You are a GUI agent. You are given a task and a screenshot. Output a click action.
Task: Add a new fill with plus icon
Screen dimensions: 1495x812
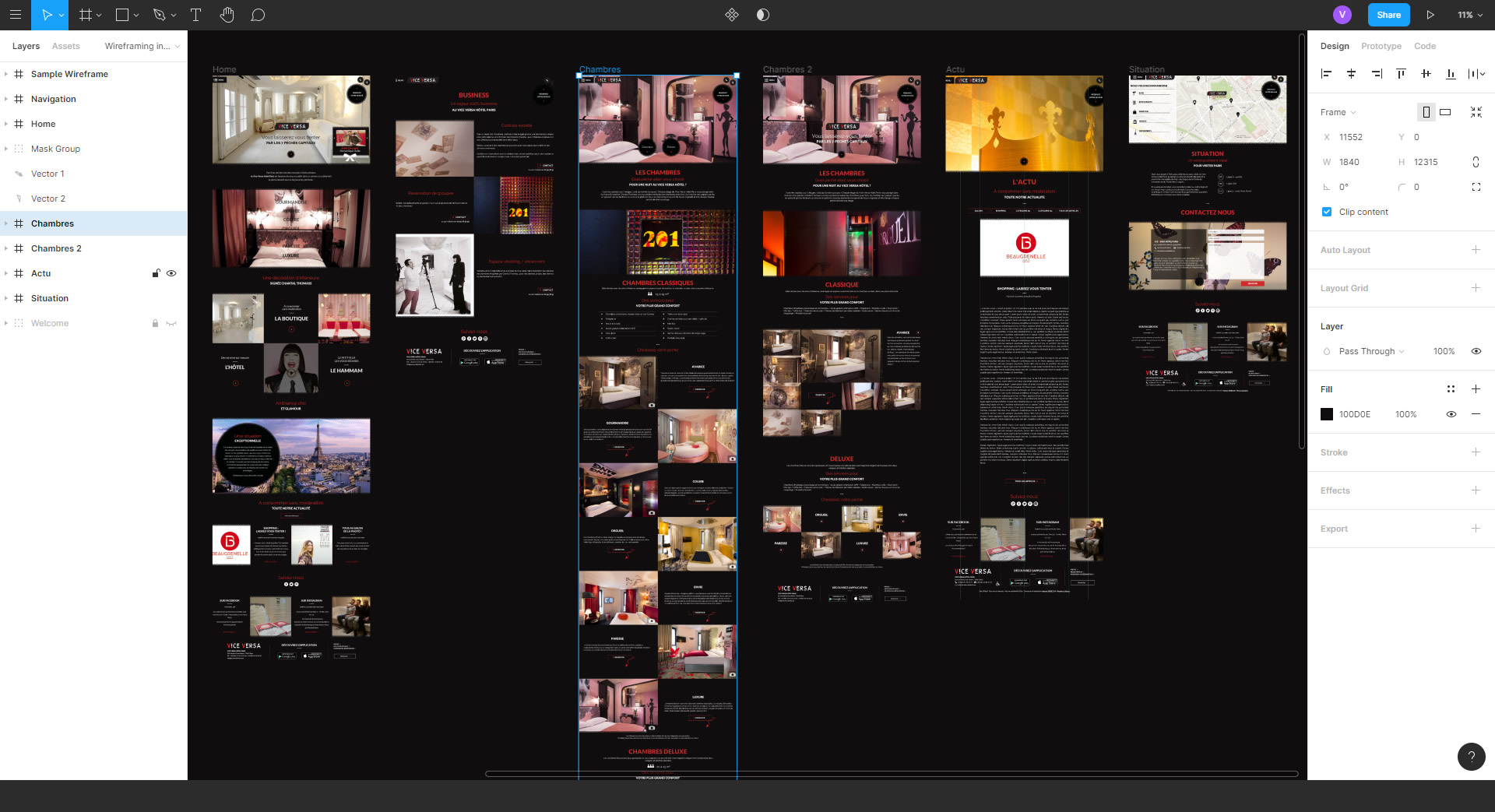click(x=1476, y=389)
